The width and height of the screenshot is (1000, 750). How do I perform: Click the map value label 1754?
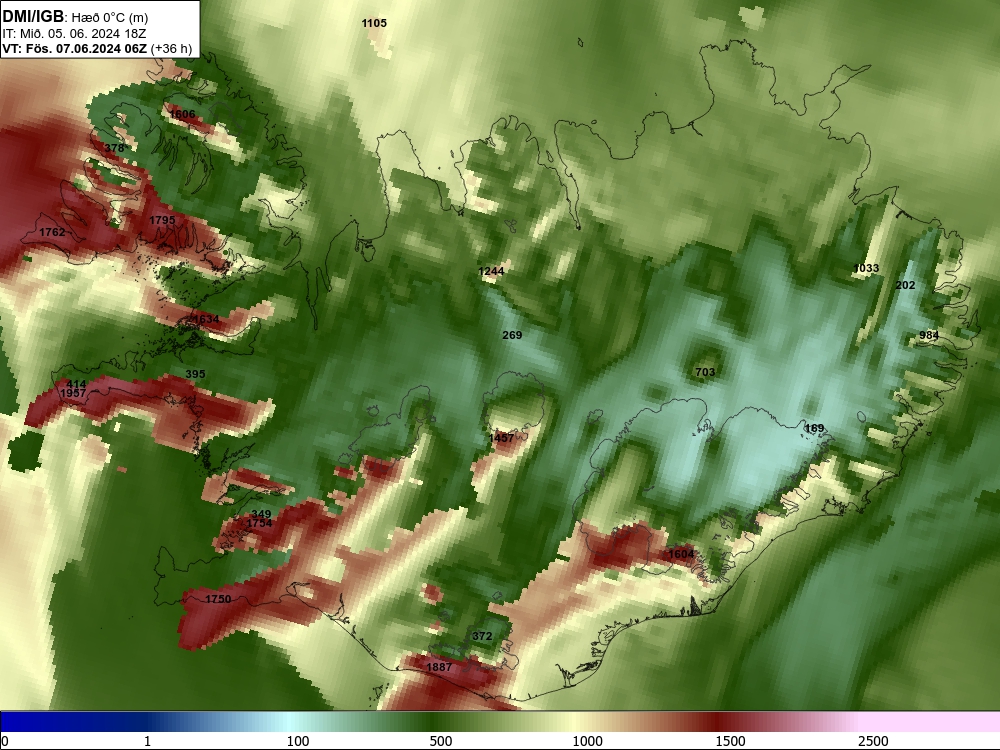click(x=259, y=523)
